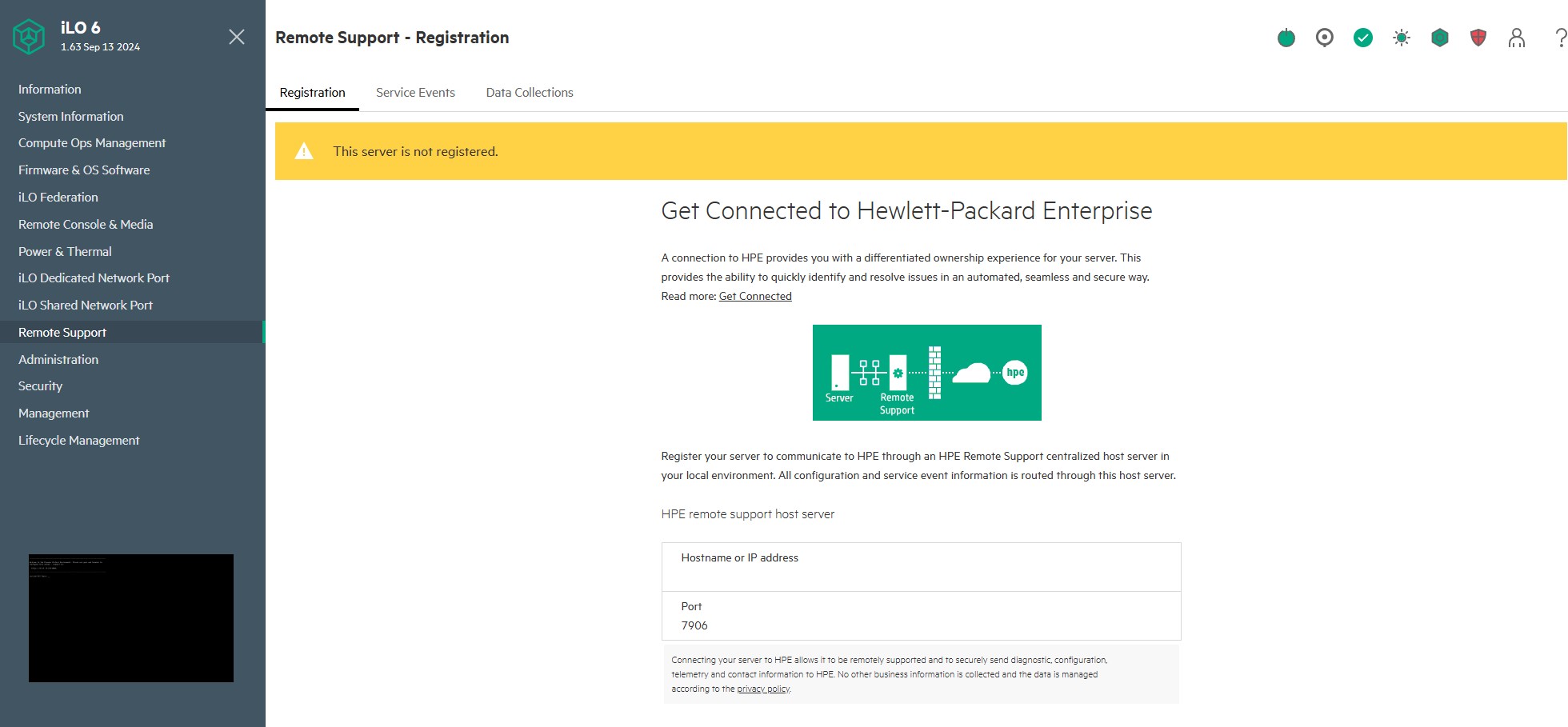Viewport: 1568px width, 727px height.
Task: Switch to the Service Events tab
Action: (x=415, y=93)
